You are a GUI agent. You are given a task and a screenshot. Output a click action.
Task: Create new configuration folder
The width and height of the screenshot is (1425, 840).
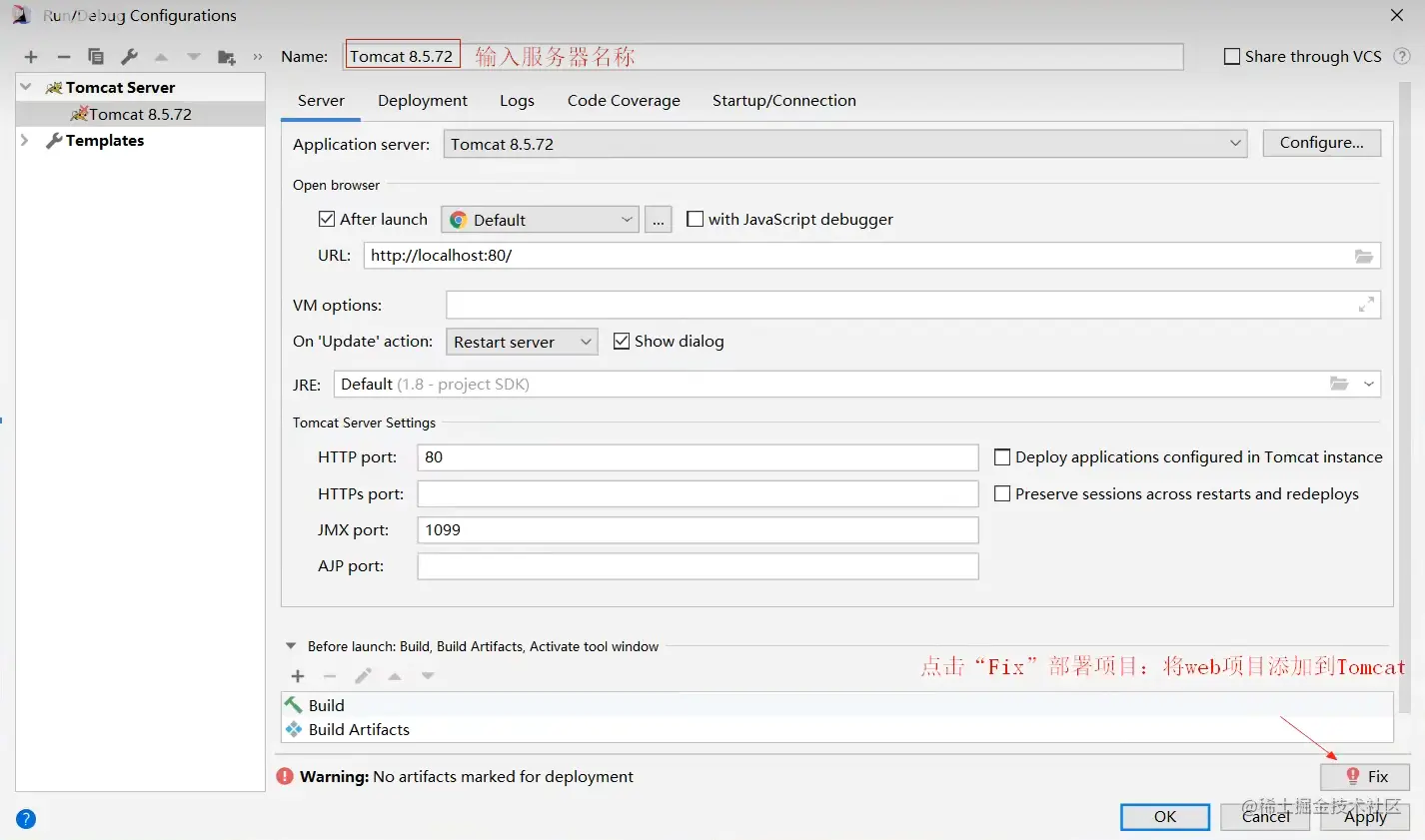click(227, 57)
